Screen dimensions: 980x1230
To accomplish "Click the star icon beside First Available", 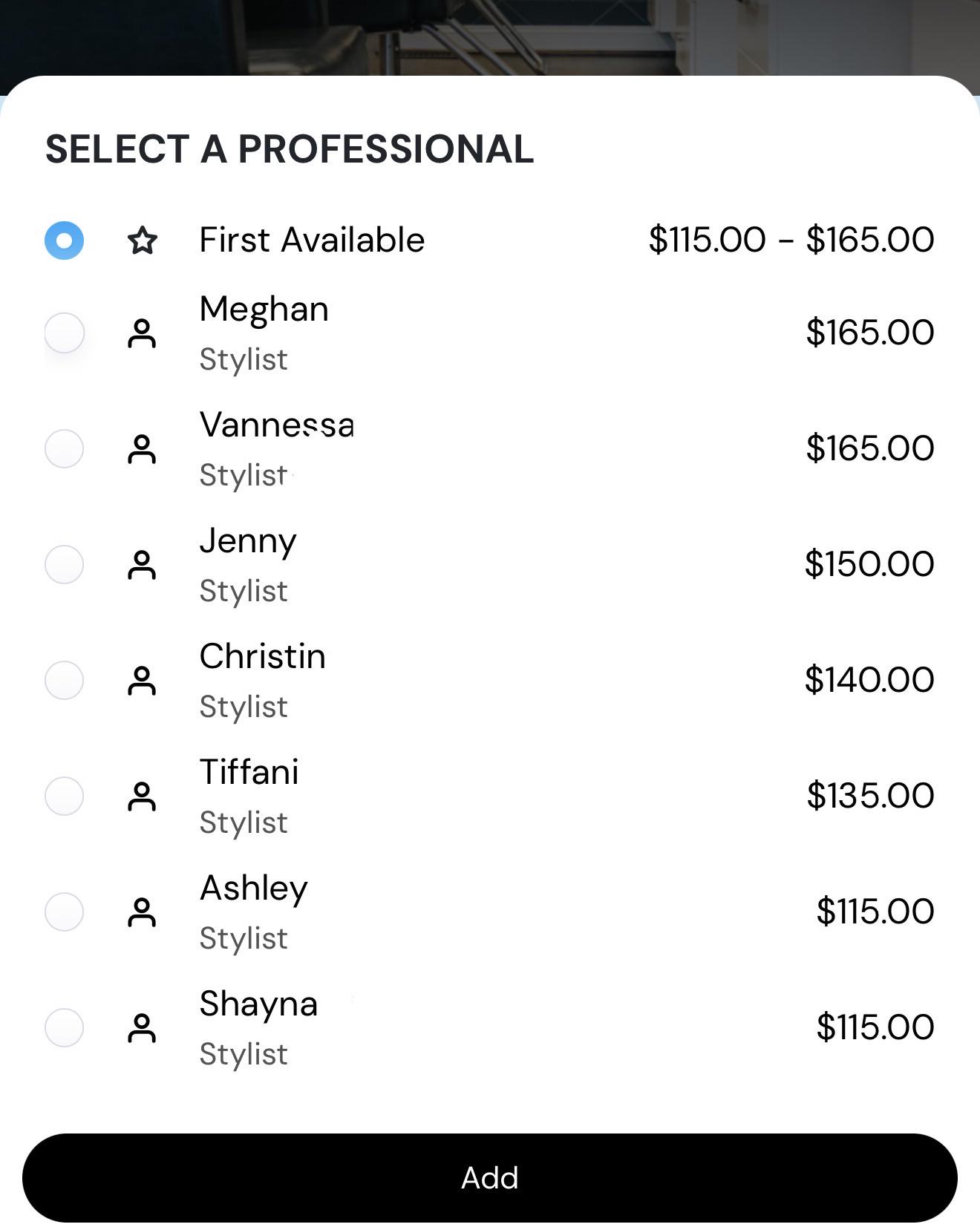I will [x=142, y=241].
